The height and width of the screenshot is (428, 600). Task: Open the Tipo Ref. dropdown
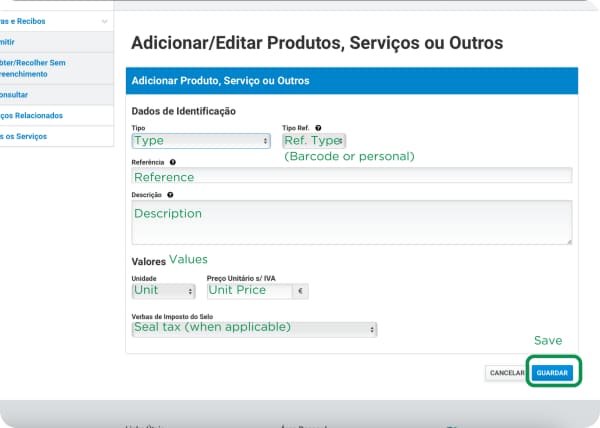(314, 141)
